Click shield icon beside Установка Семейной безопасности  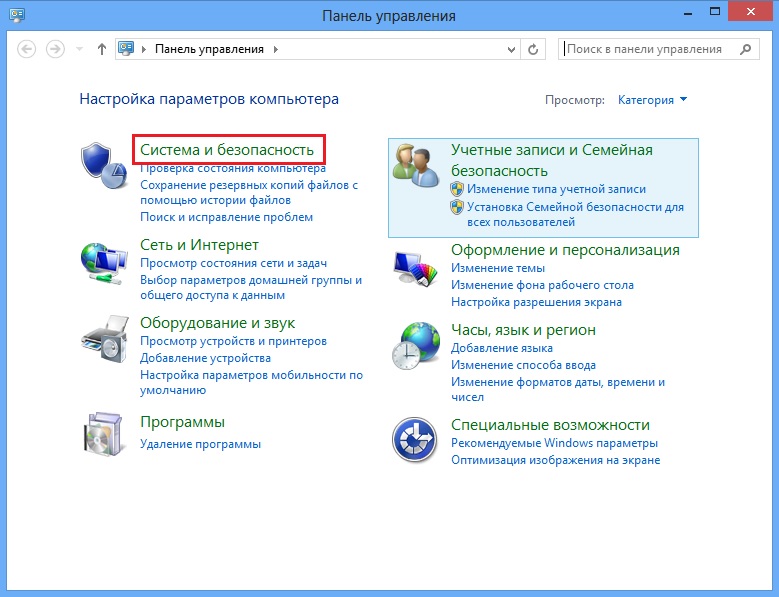(x=457, y=207)
